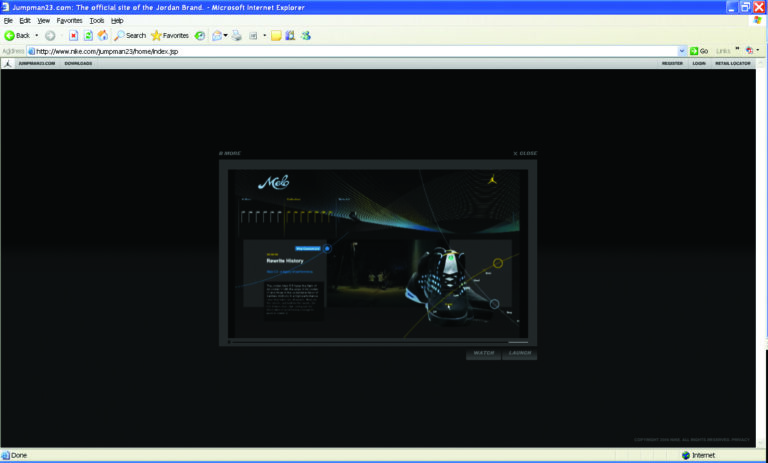768x463 pixels.
Task: Open the Mail button dropdown
Action: point(226,35)
